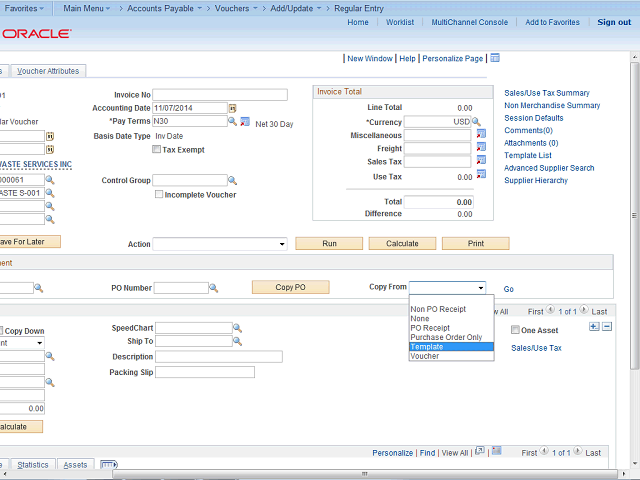Tick the One Asset checkbox
The image size is (640, 480).
click(x=515, y=330)
